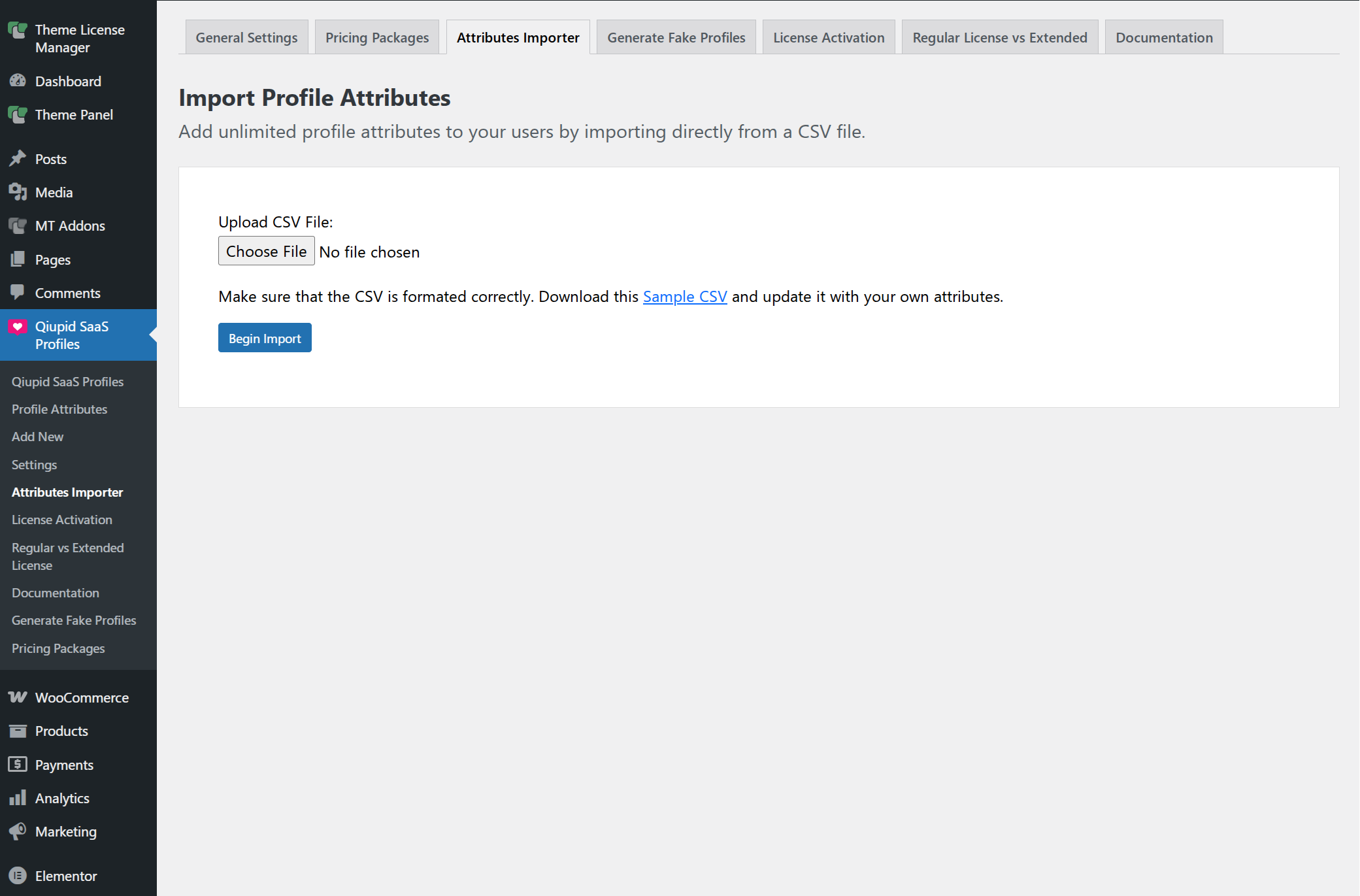The height and width of the screenshot is (896, 1360).
Task: Click the Elementor logo icon
Action: click(x=18, y=875)
